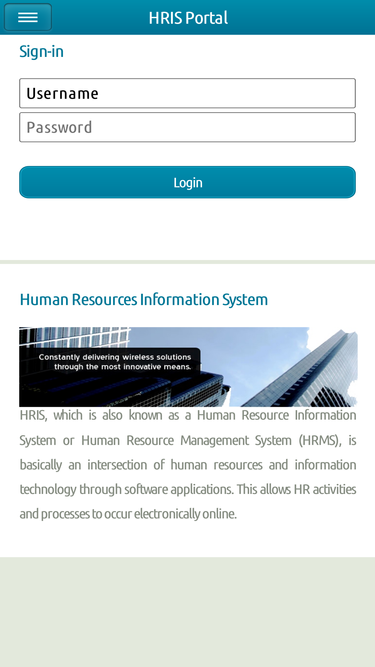
Task: Open the hamburger navigation menu
Action: [28, 17]
